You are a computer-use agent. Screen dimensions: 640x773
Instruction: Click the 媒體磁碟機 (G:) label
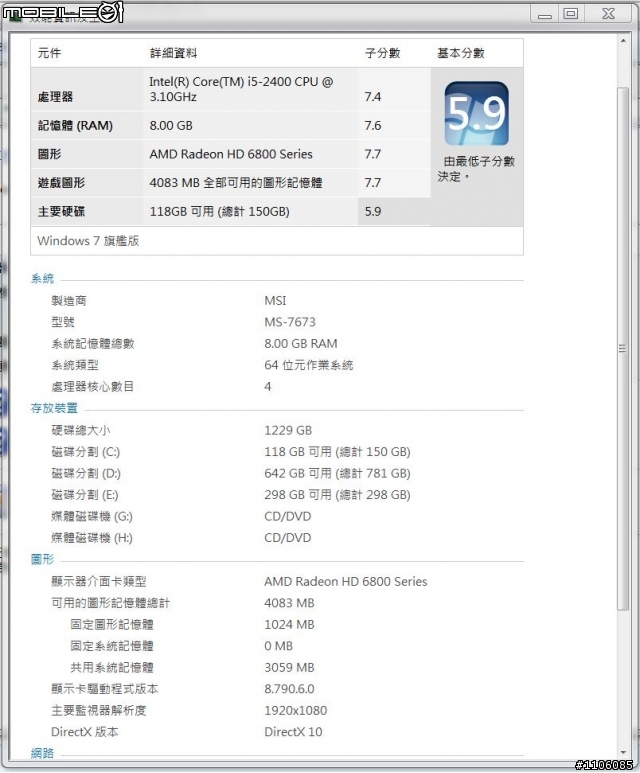(x=92, y=517)
